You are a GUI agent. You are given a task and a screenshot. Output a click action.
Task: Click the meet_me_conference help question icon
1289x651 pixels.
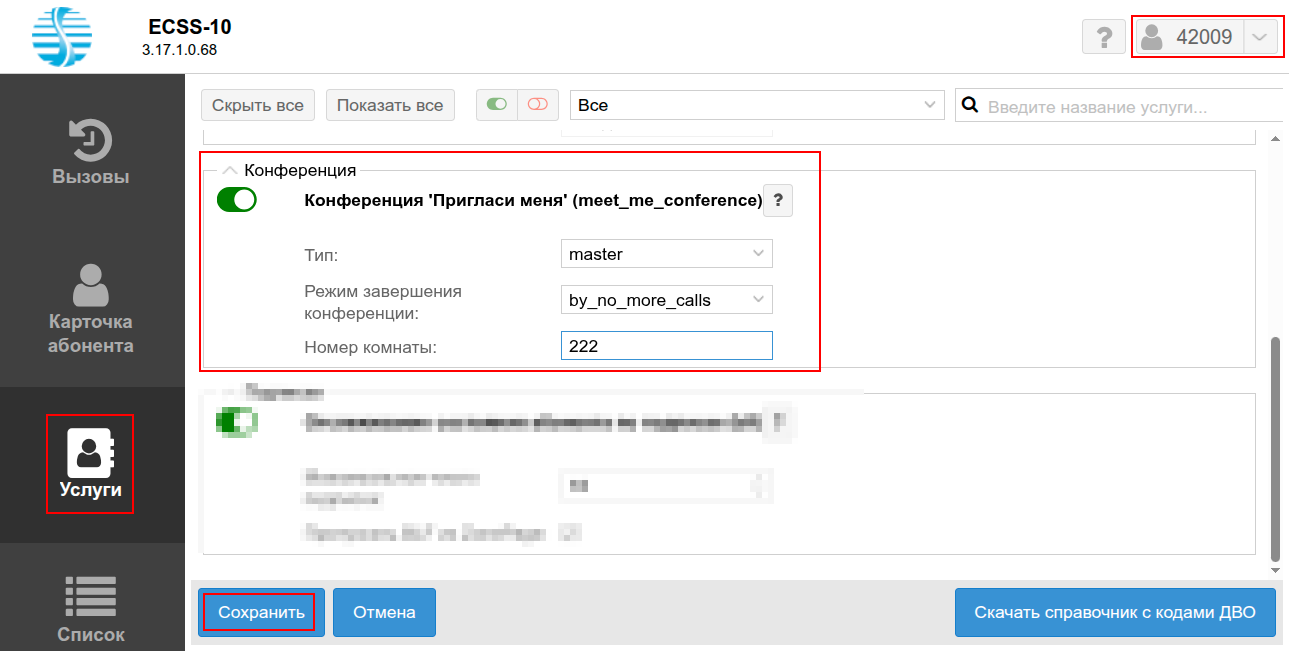point(778,201)
